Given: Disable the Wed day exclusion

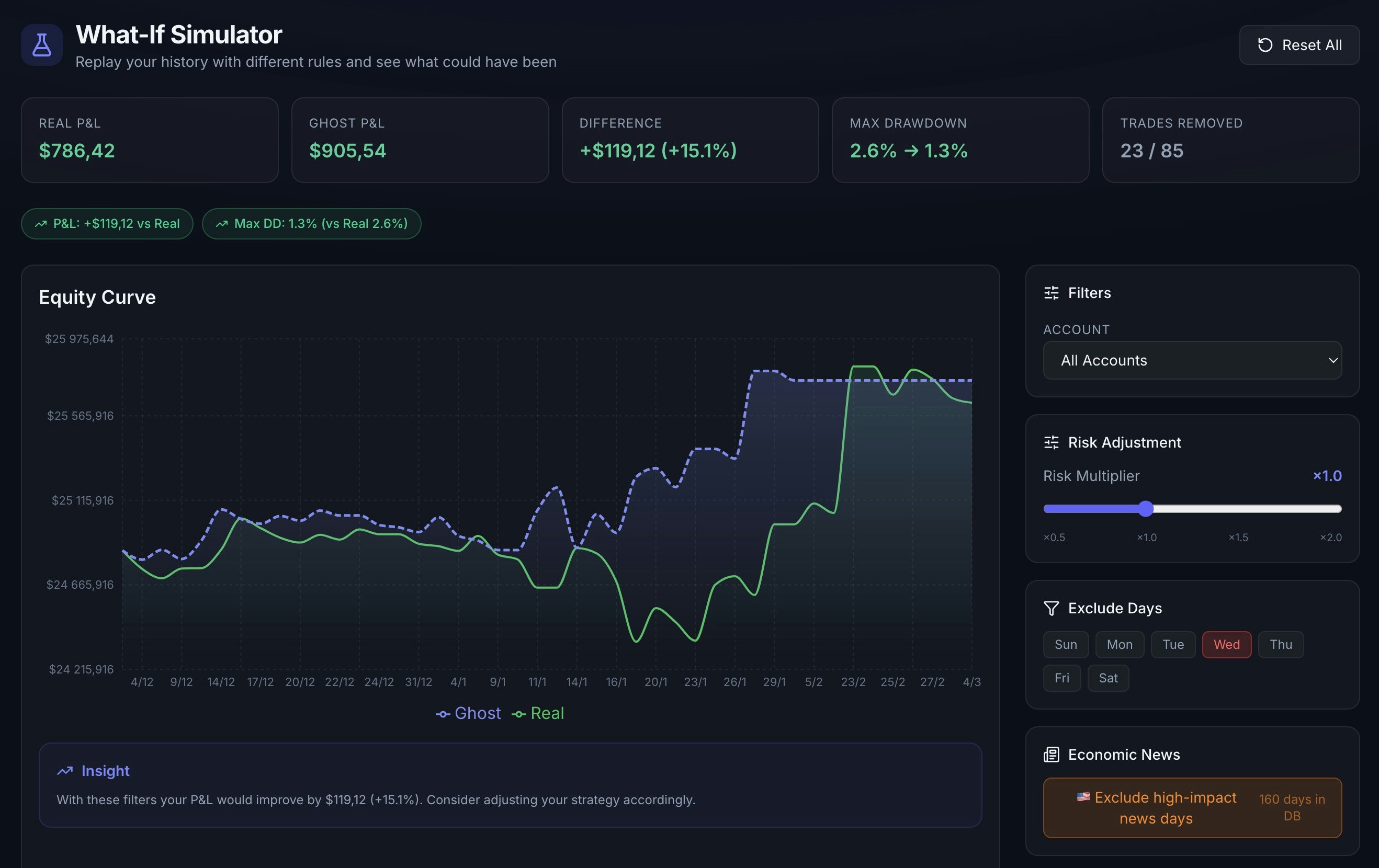Looking at the screenshot, I should 1226,645.
